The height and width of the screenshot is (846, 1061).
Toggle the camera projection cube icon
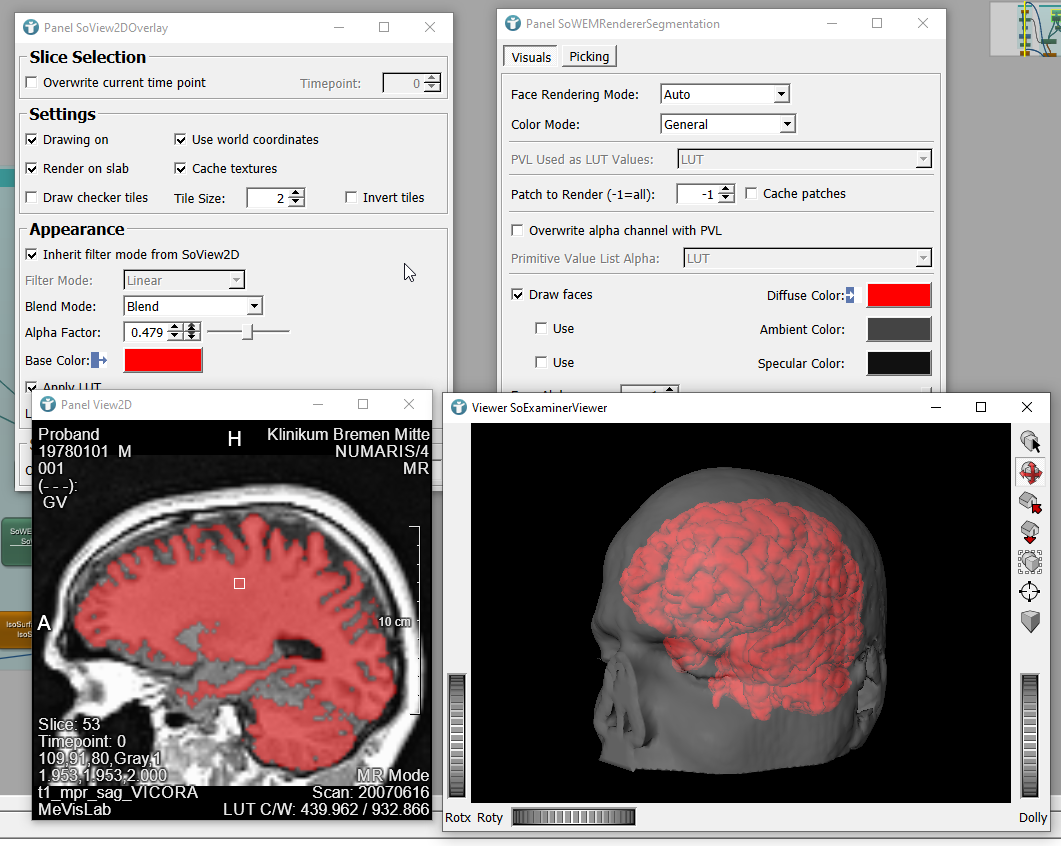(1029, 622)
